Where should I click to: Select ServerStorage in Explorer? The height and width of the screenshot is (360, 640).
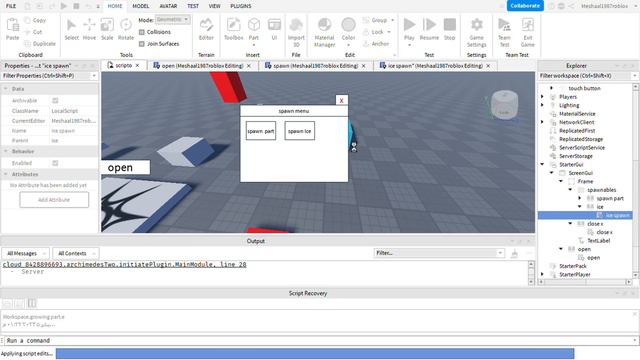pyautogui.click(x=576, y=156)
